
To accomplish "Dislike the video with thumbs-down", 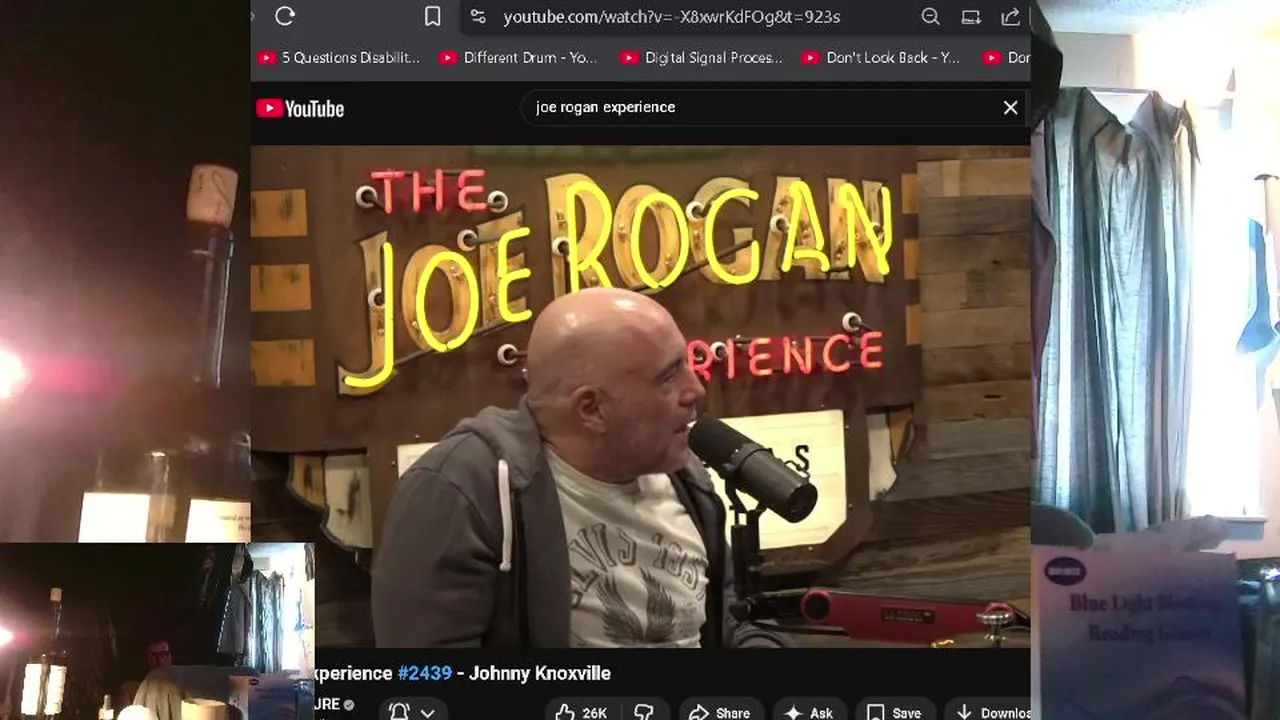I will [x=644, y=712].
